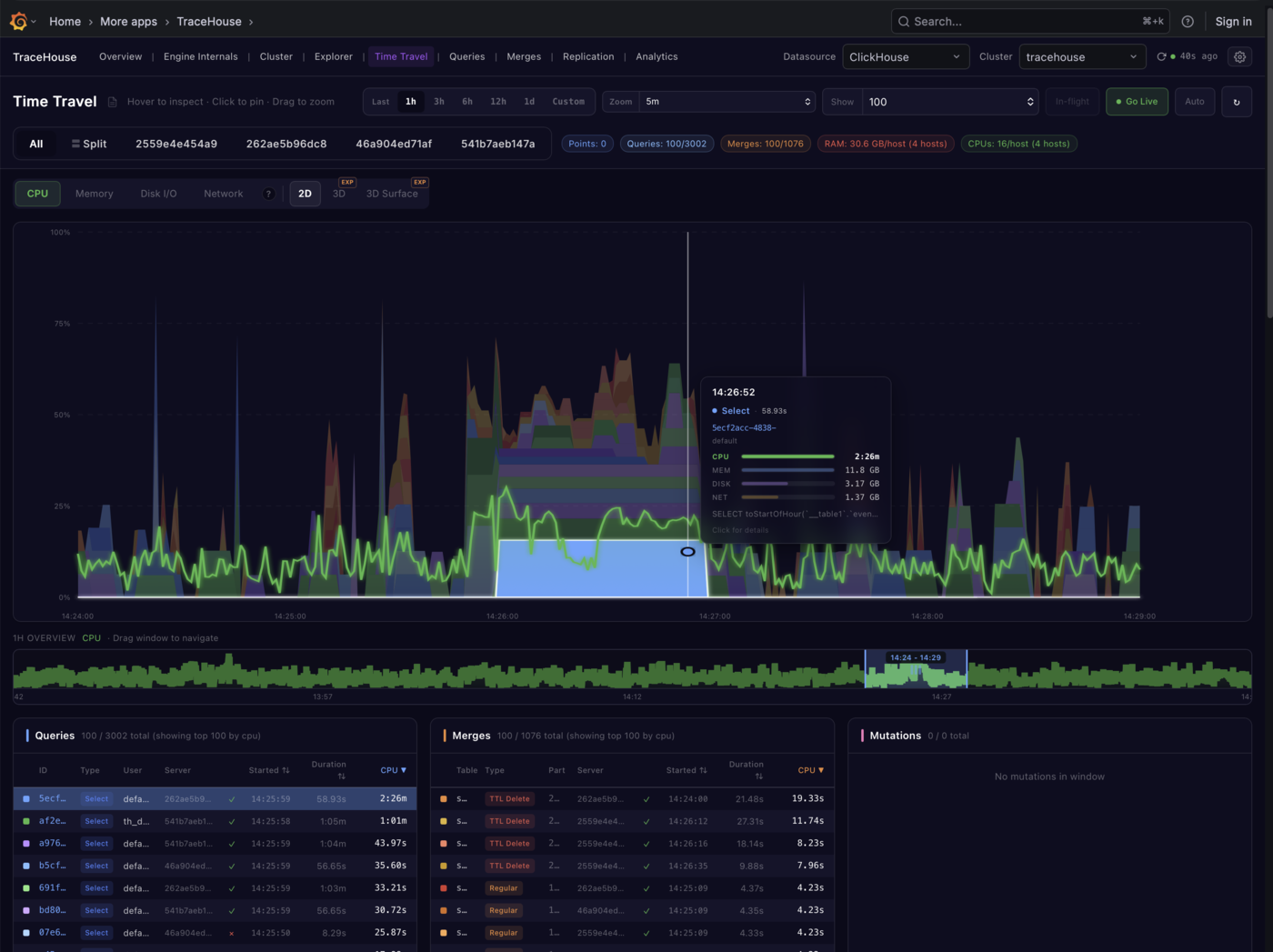This screenshot has width=1273, height=952.
Task: Click the question mark help icon beside Network
Action: point(268,194)
